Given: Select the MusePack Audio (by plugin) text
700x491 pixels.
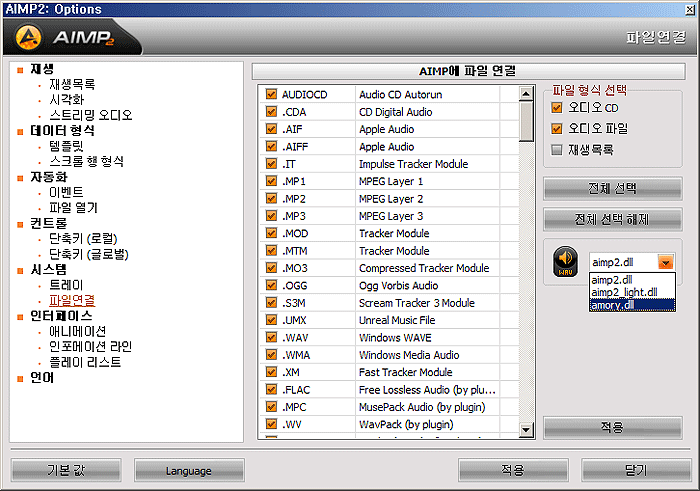Looking at the screenshot, I should pos(422,407).
